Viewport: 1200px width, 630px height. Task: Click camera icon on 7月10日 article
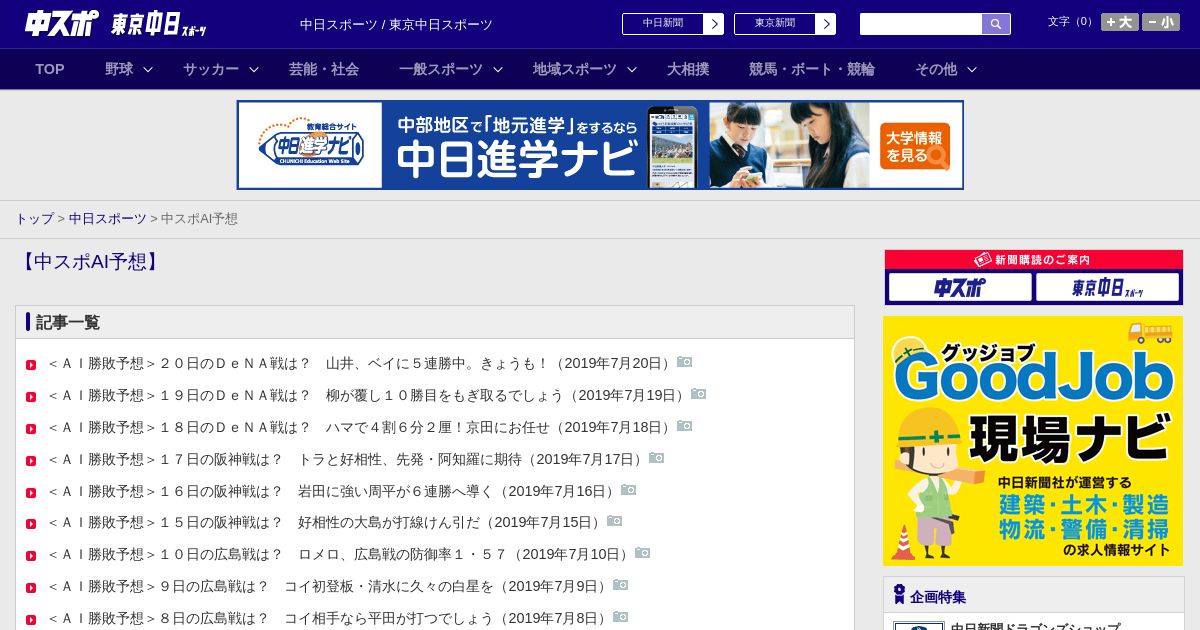643,553
